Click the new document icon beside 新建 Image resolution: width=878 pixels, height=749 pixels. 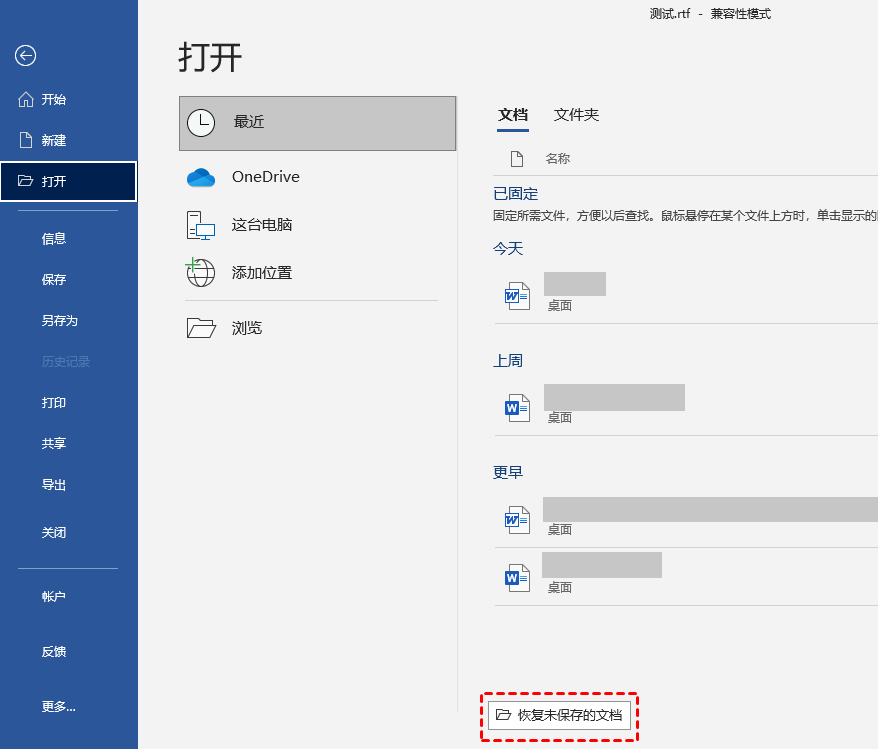(x=26, y=140)
